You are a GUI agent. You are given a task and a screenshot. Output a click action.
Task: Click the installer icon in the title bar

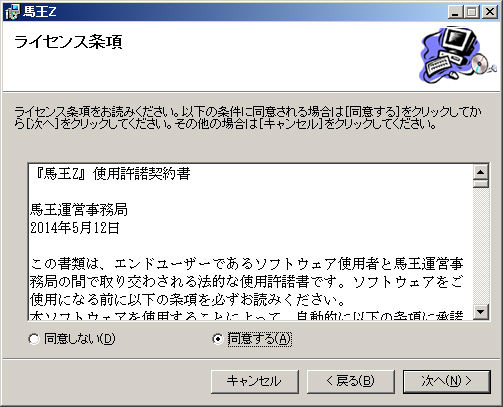tap(12, 12)
